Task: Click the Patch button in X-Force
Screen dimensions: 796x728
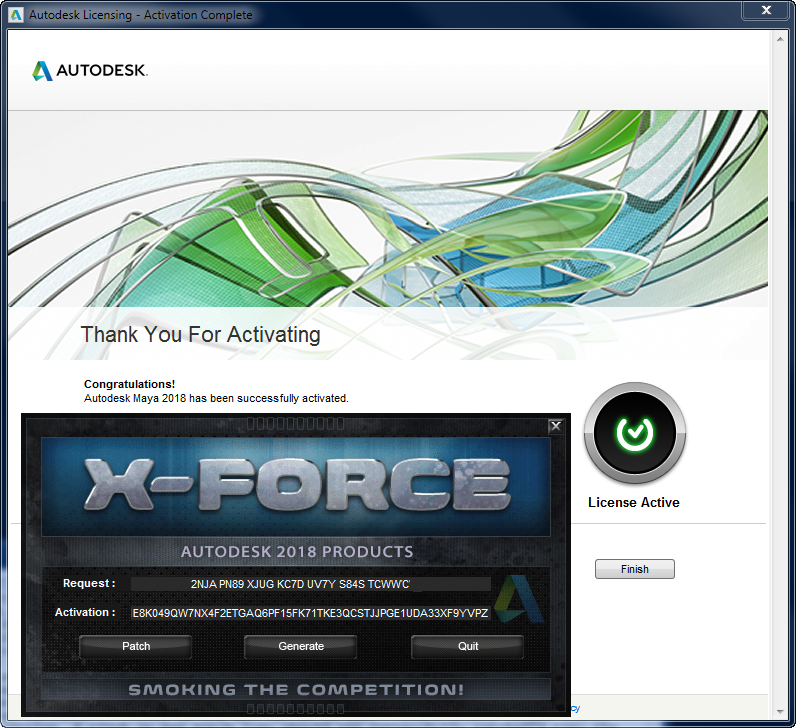Action: tap(136, 646)
